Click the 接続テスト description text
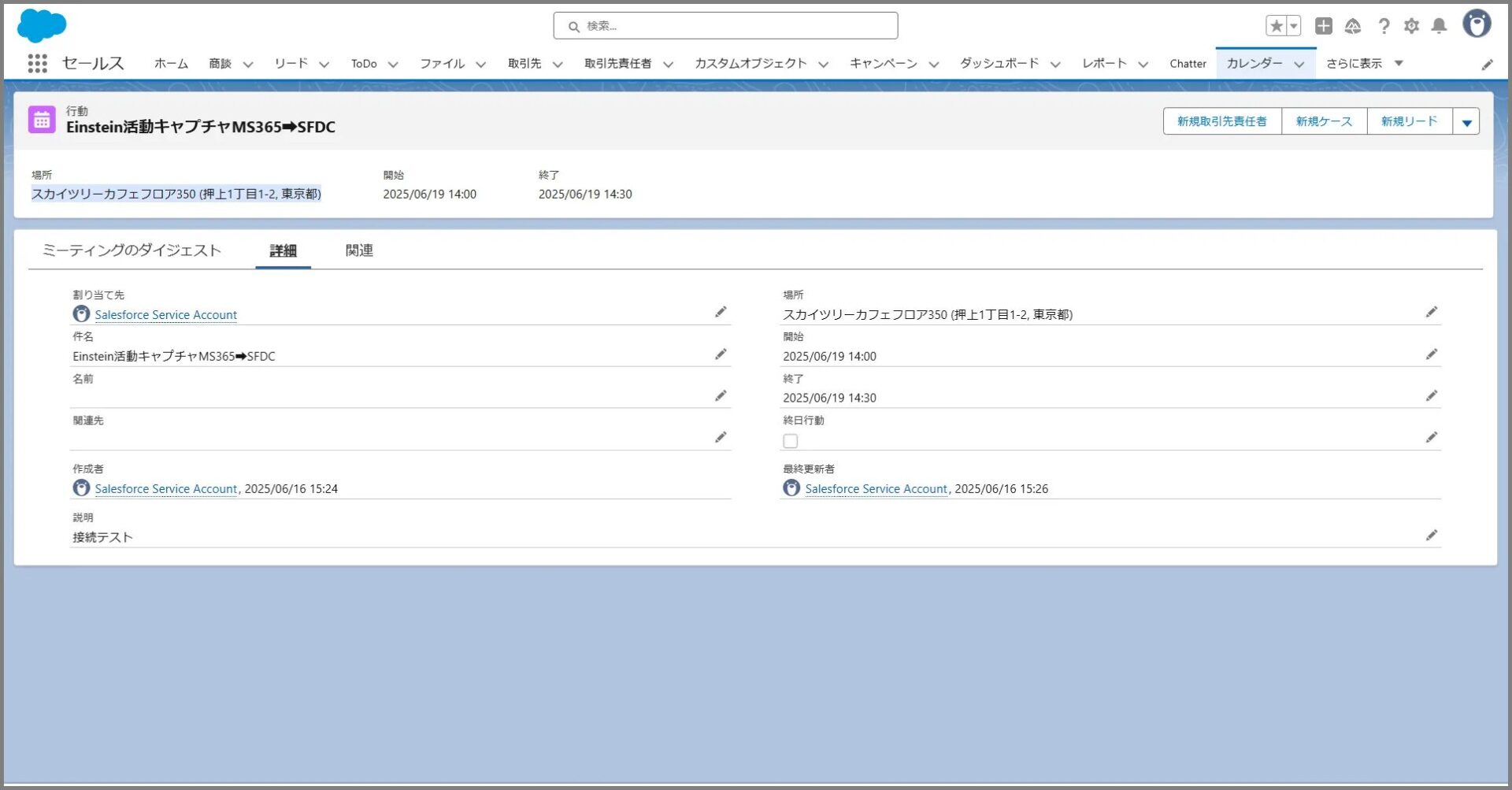 click(x=102, y=537)
